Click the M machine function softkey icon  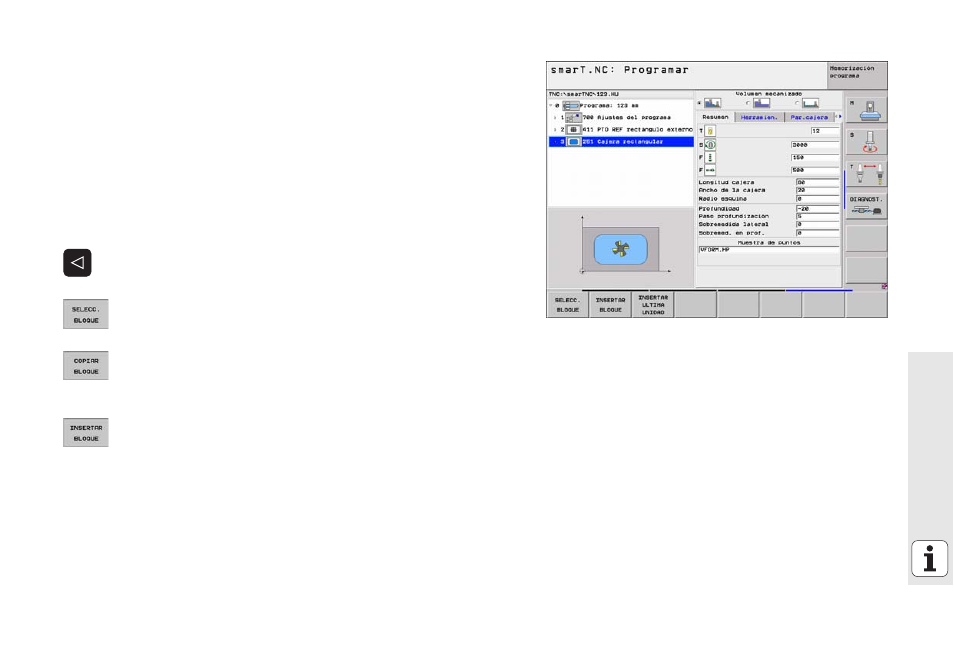[866, 110]
